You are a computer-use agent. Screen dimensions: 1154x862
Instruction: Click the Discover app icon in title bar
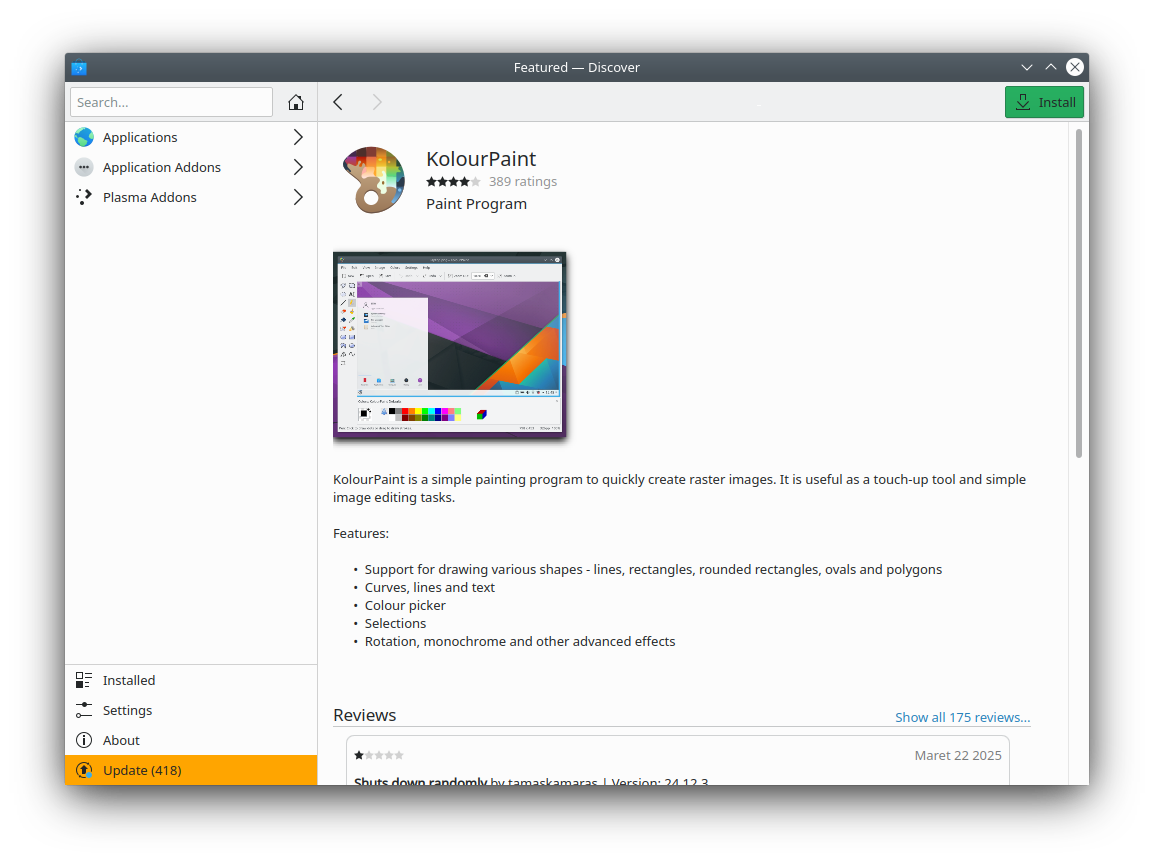[x=79, y=68]
